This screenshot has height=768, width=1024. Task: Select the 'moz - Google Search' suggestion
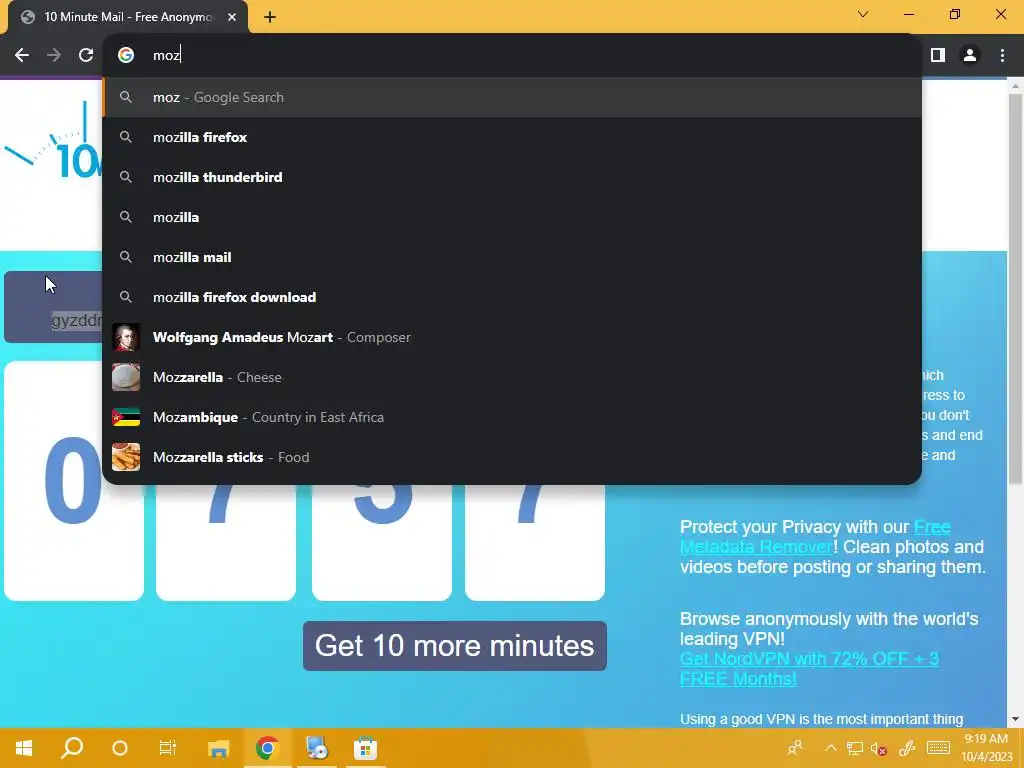[x=512, y=97]
